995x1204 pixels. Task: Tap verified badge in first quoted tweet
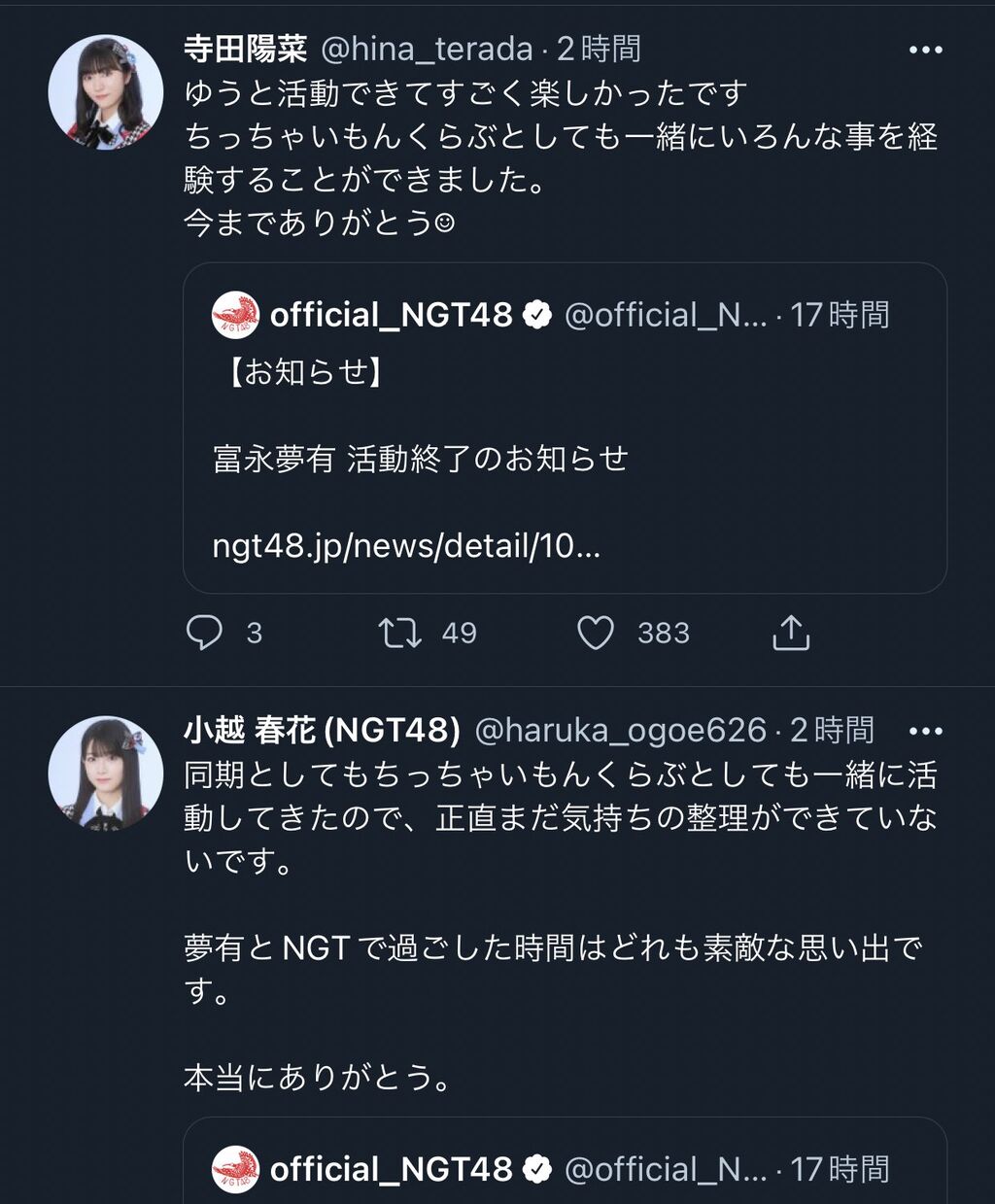point(537,315)
